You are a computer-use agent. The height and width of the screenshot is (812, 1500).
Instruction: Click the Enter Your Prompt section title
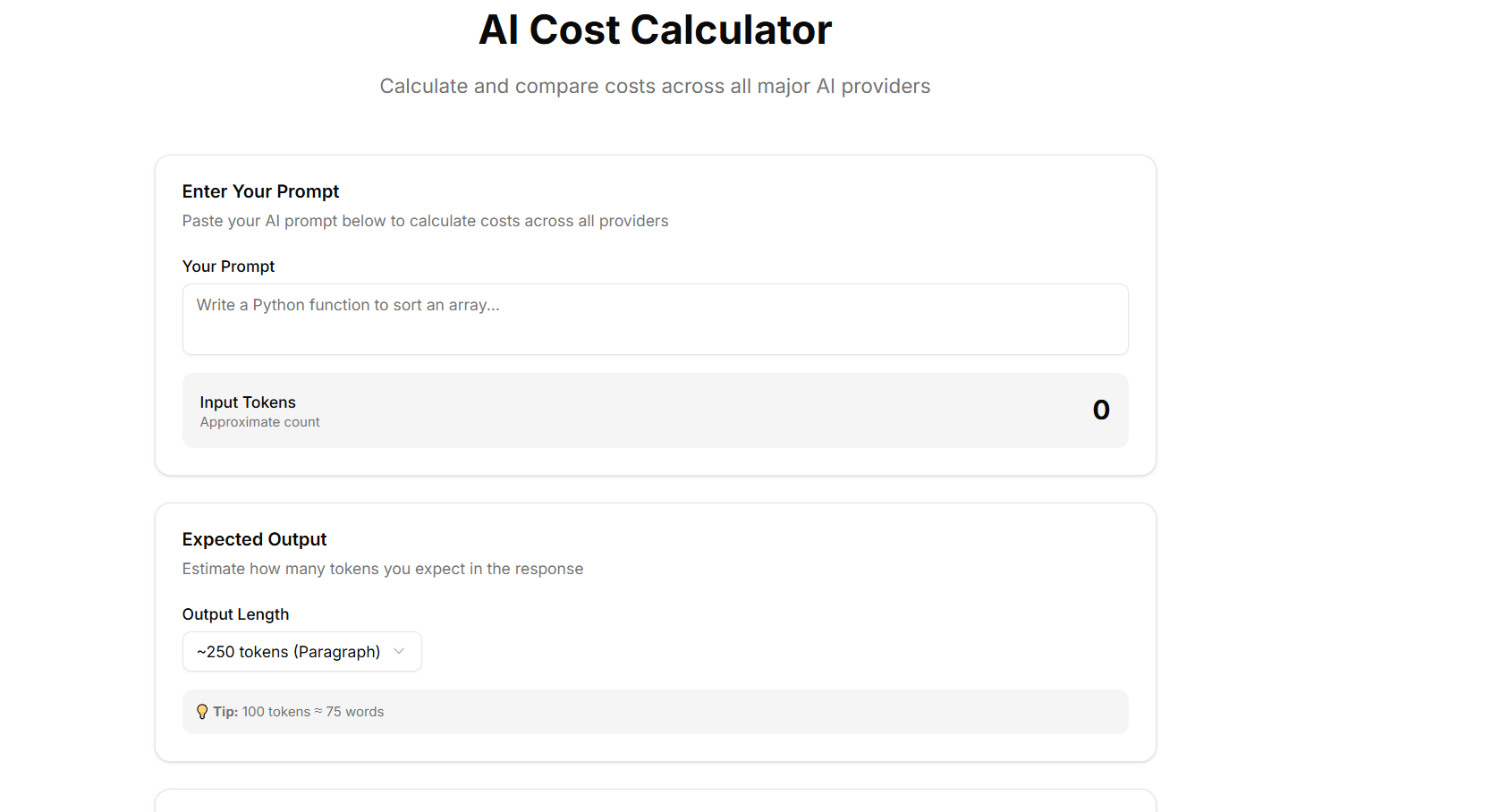[x=260, y=191]
